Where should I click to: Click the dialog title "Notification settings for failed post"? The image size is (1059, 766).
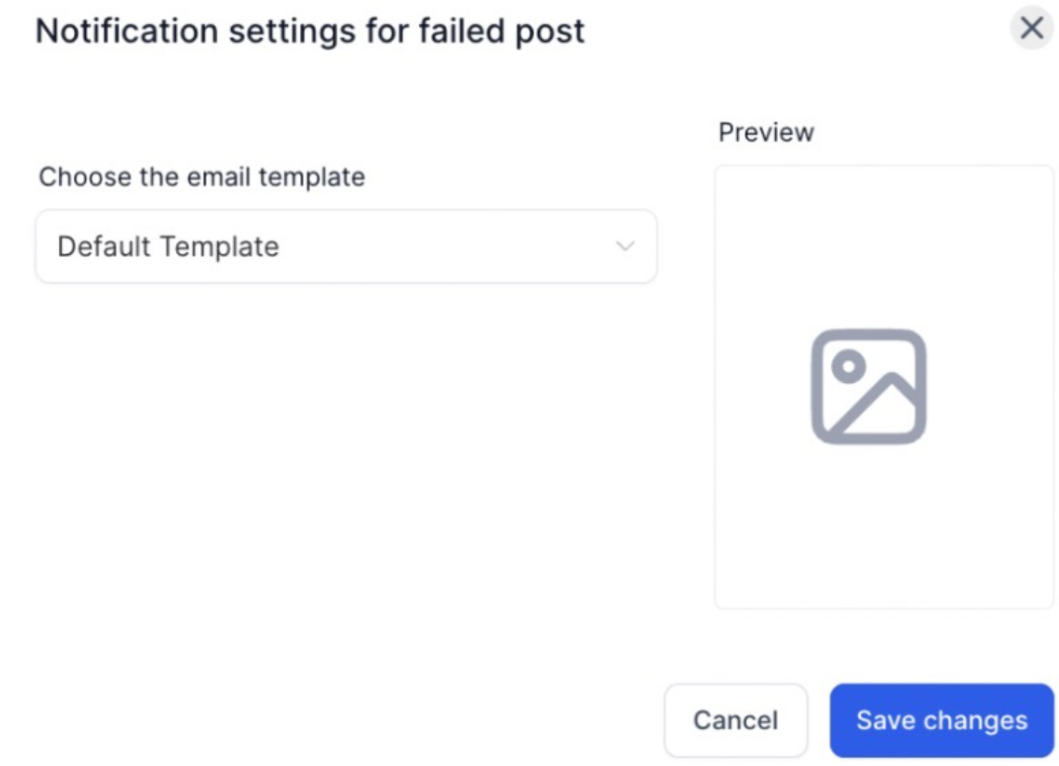pyautogui.click(x=310, y=30)
